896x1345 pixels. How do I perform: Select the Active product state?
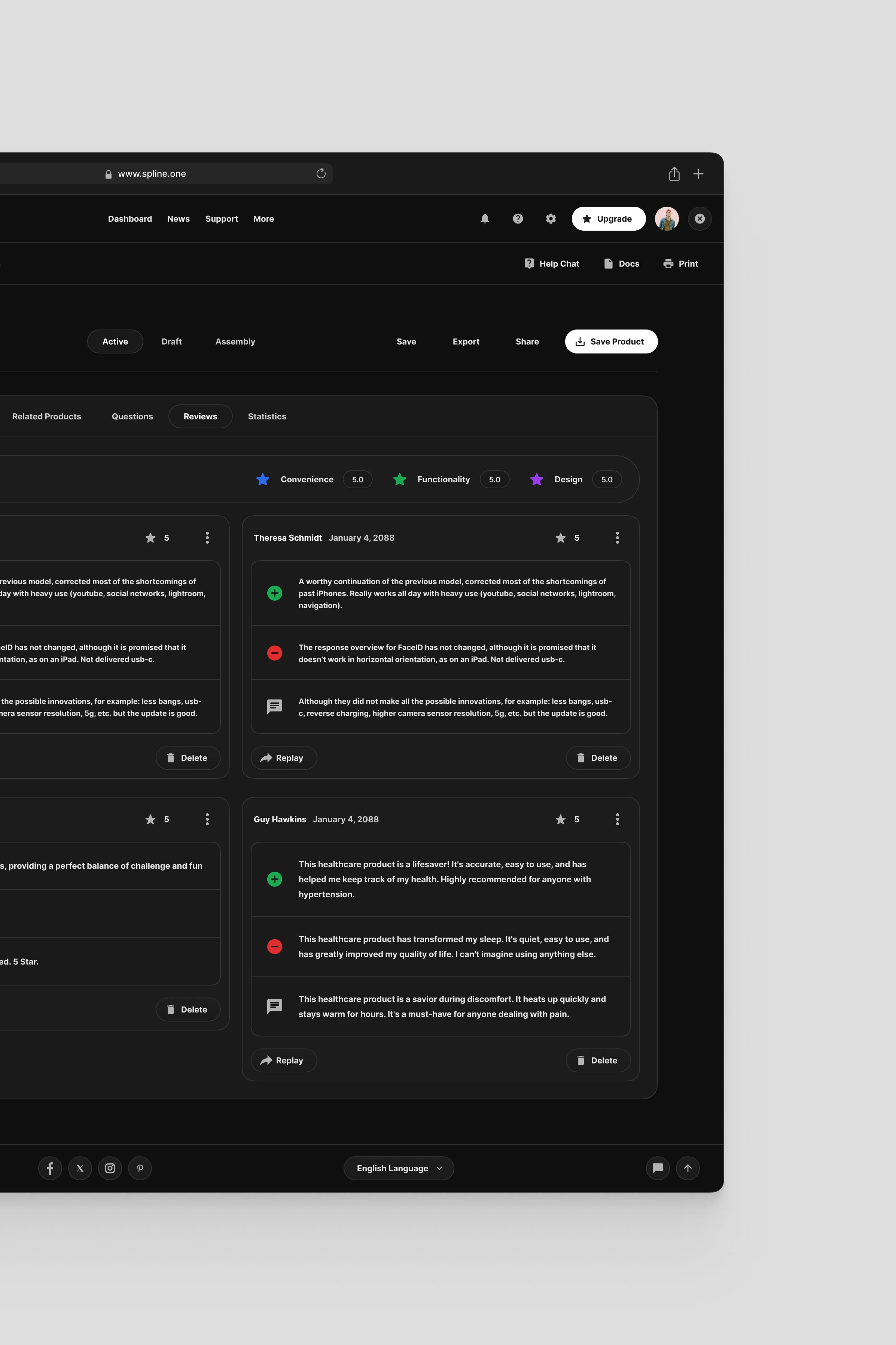click(x=115, y=341)
